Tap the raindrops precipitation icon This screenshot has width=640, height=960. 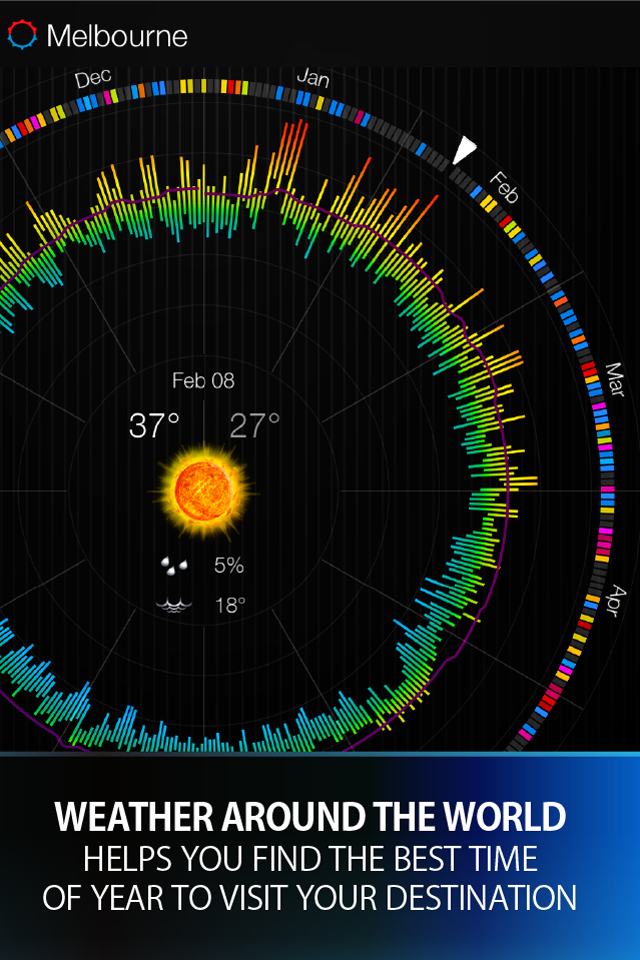point(174,566)
